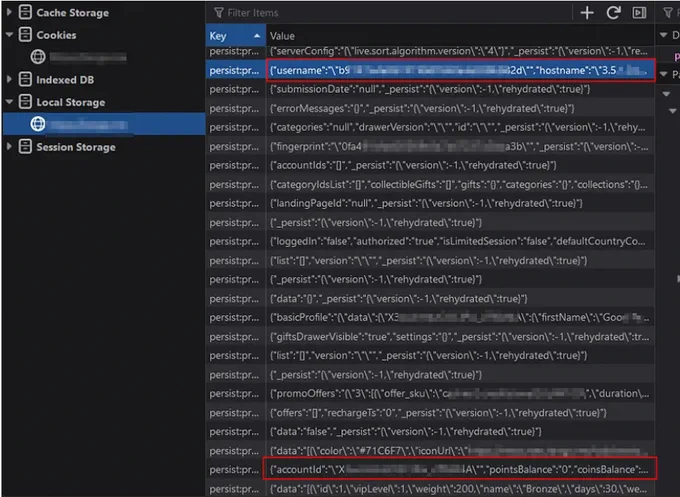Select the color #71C6F7 iconUrl row
The width and height of the screenshot is (680, 497).
pyautogui.click(x=460, y=451)
